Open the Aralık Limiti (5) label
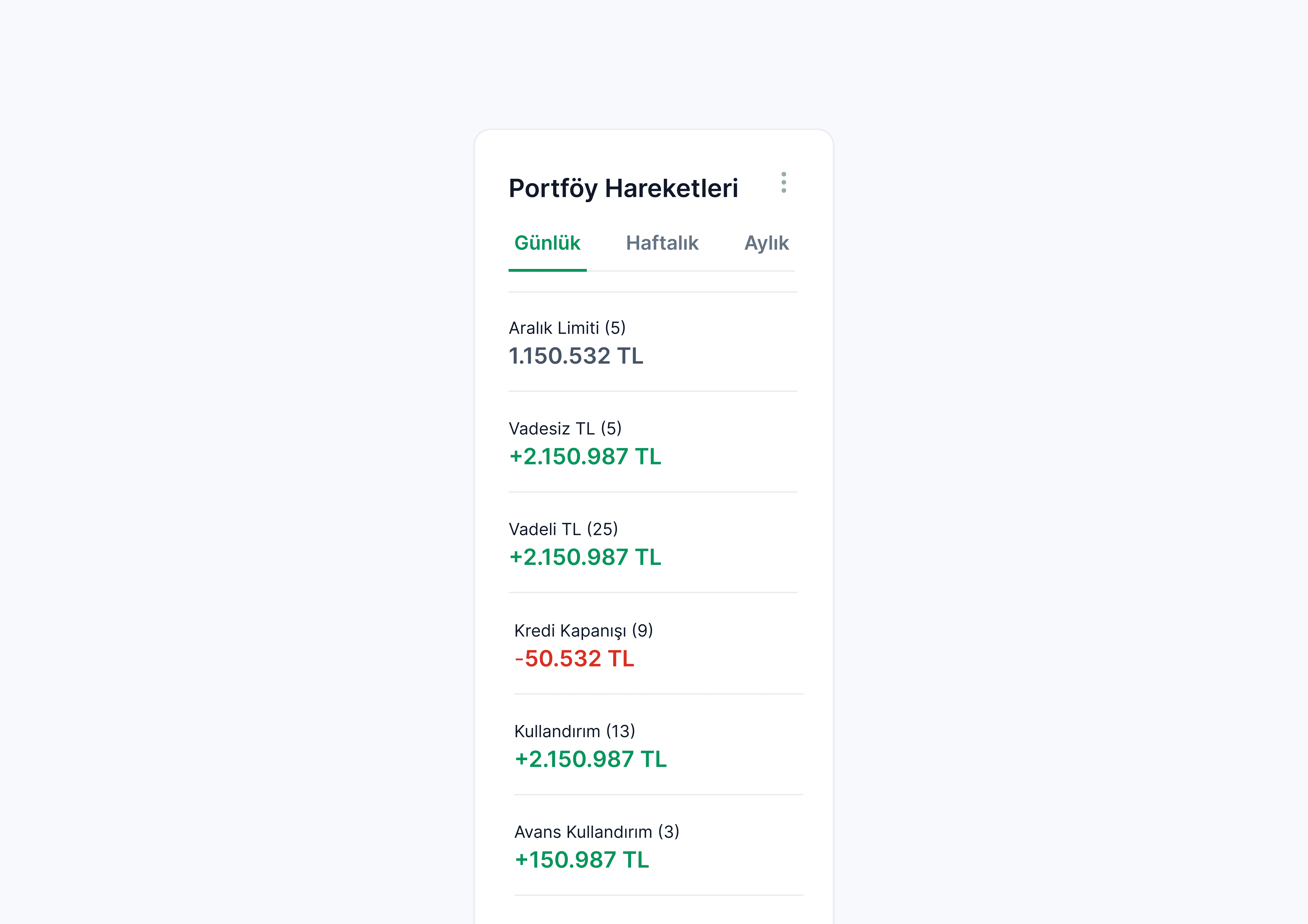This screenshot has height=924, width=1308. [567, 328]
